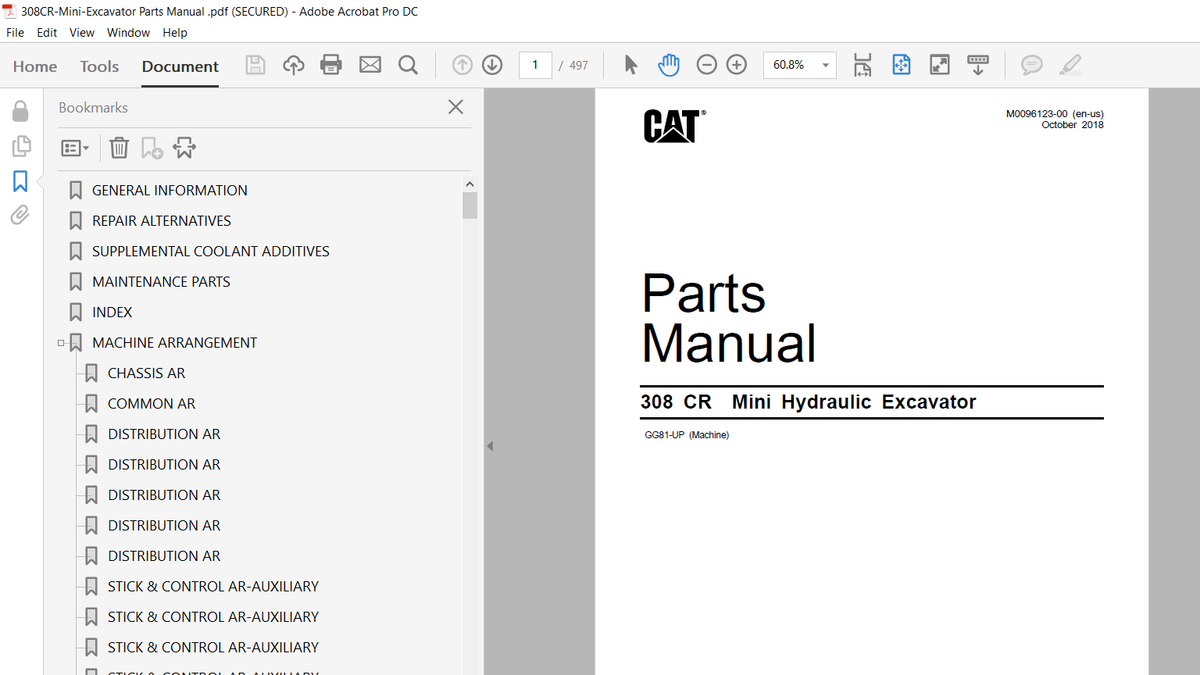The image size is (1200, 675).
Task: Zoom out with minus icon
Action: tap(707, 65)
